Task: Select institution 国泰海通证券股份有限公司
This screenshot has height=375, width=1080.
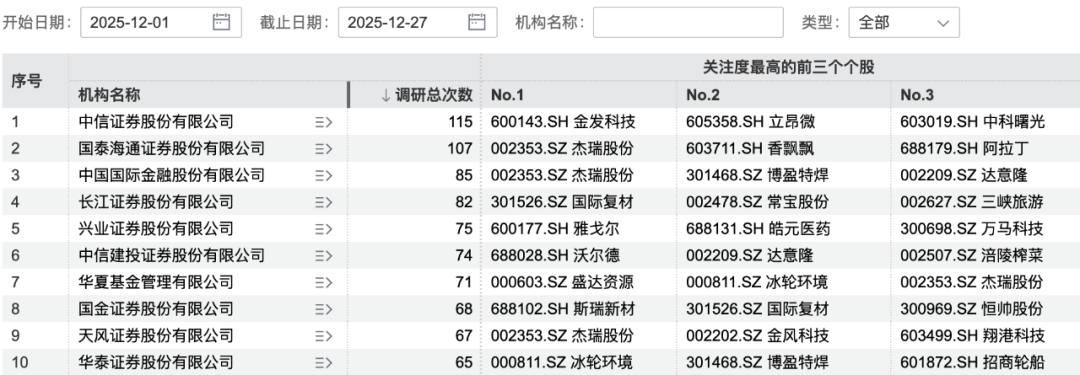Action: click(172, 149)
